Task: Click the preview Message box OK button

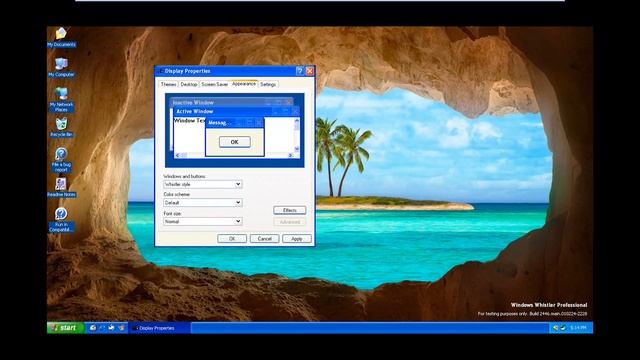Action: [x=235, y=142]
